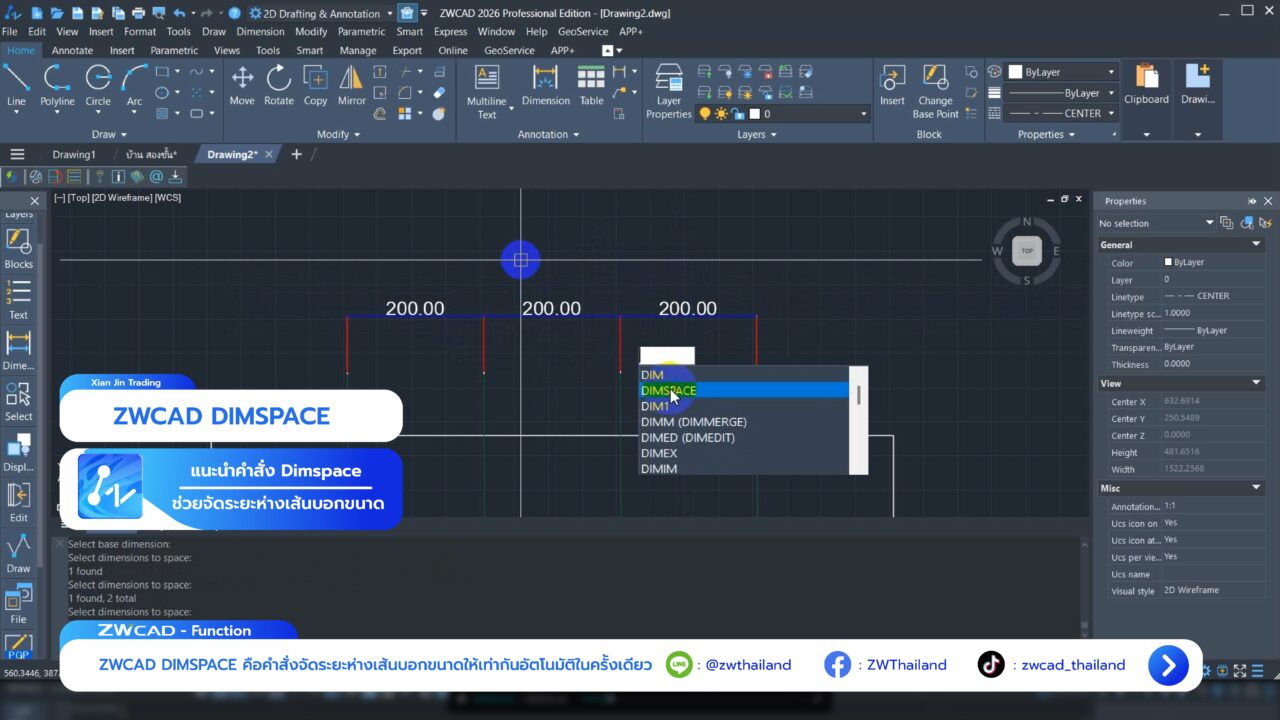The height and width of the screenshot is (720, 1280).
Task: Toggle the layer 0 lightbulb on/off
Action: pos(704,114)
